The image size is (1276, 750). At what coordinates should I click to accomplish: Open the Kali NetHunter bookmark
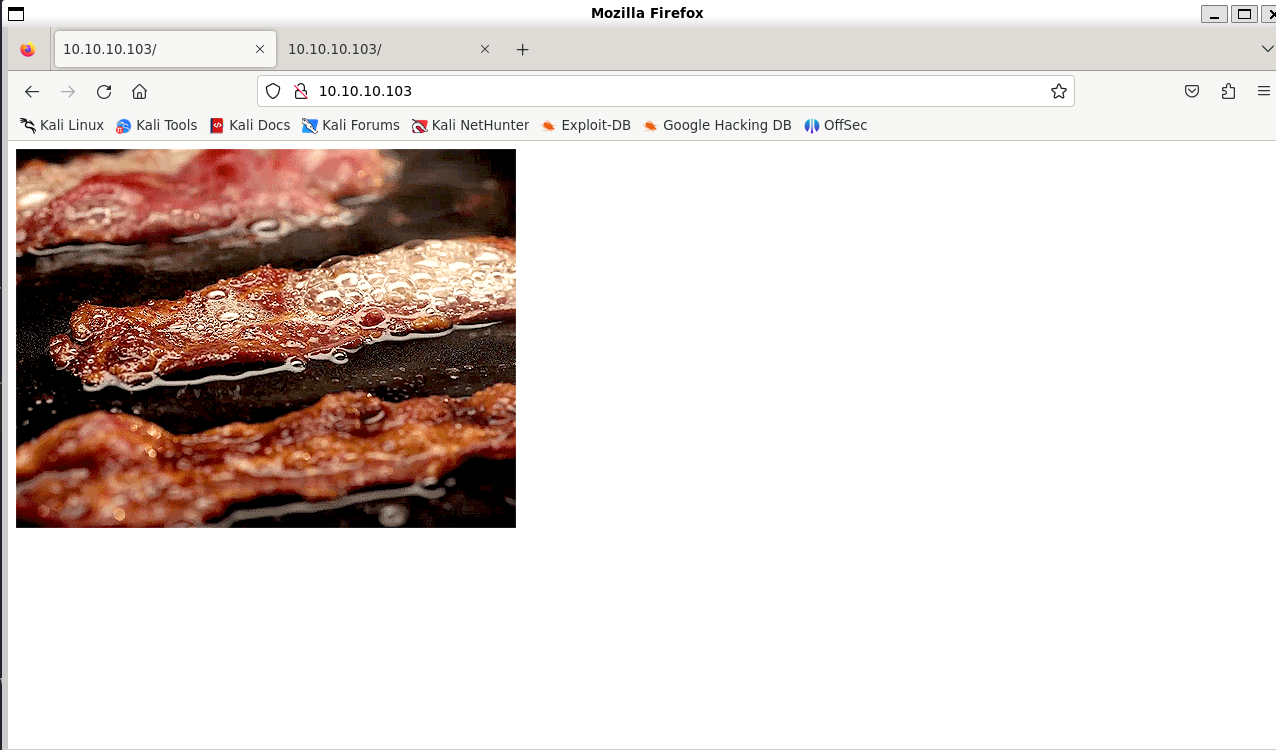(x=470, y=125)
